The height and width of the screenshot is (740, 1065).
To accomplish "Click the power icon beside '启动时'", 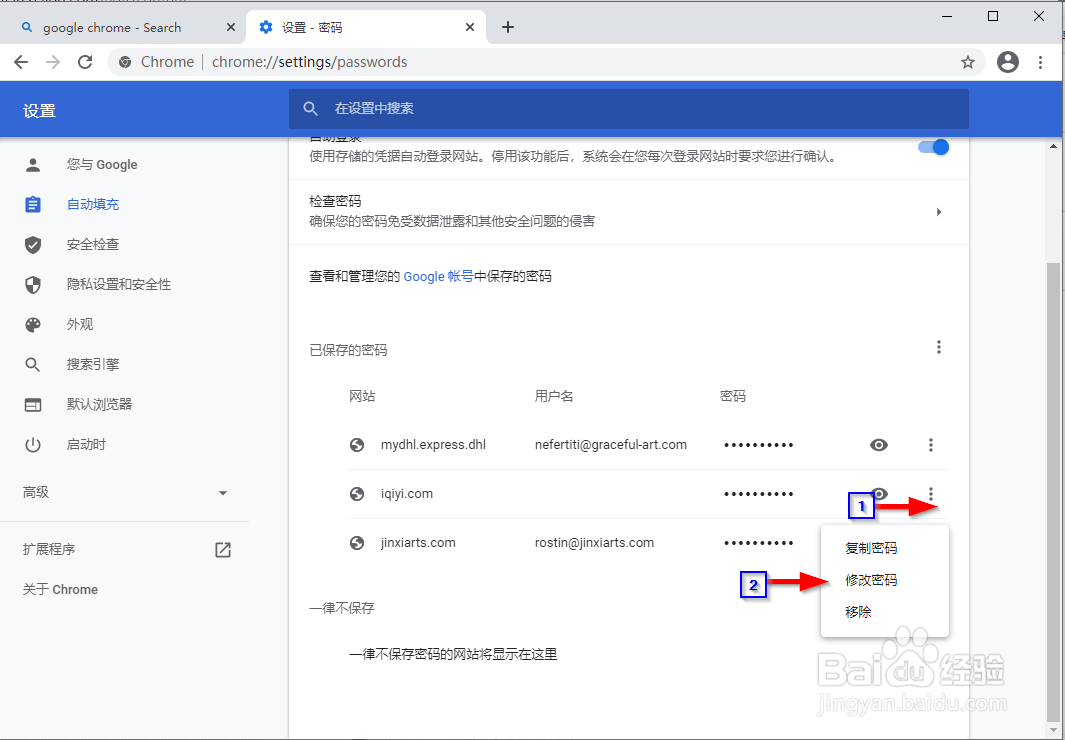I will [x=33, y=445].
